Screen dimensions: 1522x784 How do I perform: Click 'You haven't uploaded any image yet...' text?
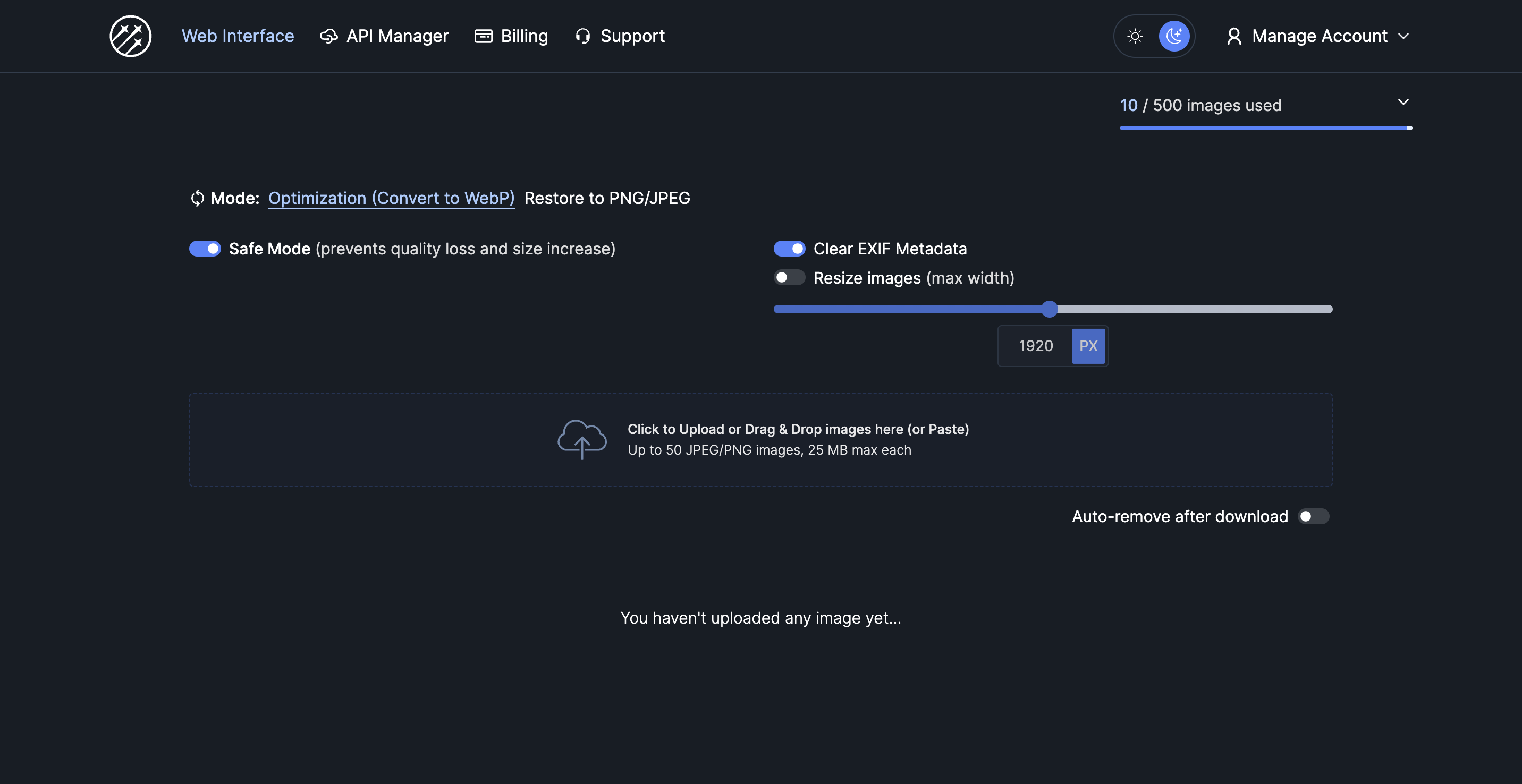point(761,618)
